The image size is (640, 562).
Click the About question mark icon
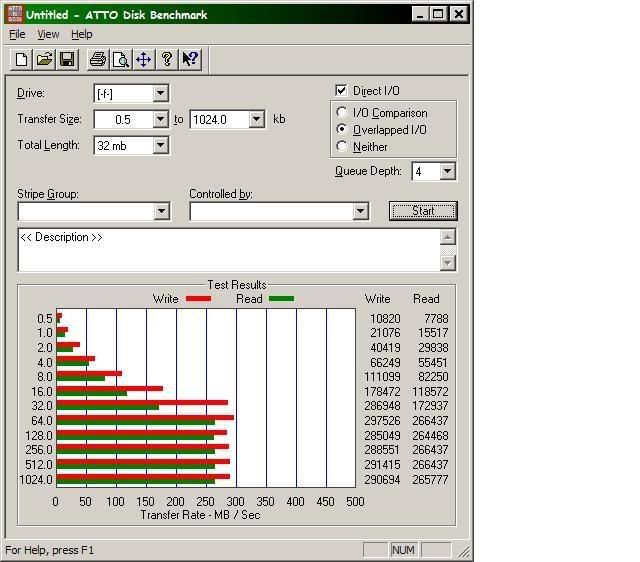(x=167, y=60)
